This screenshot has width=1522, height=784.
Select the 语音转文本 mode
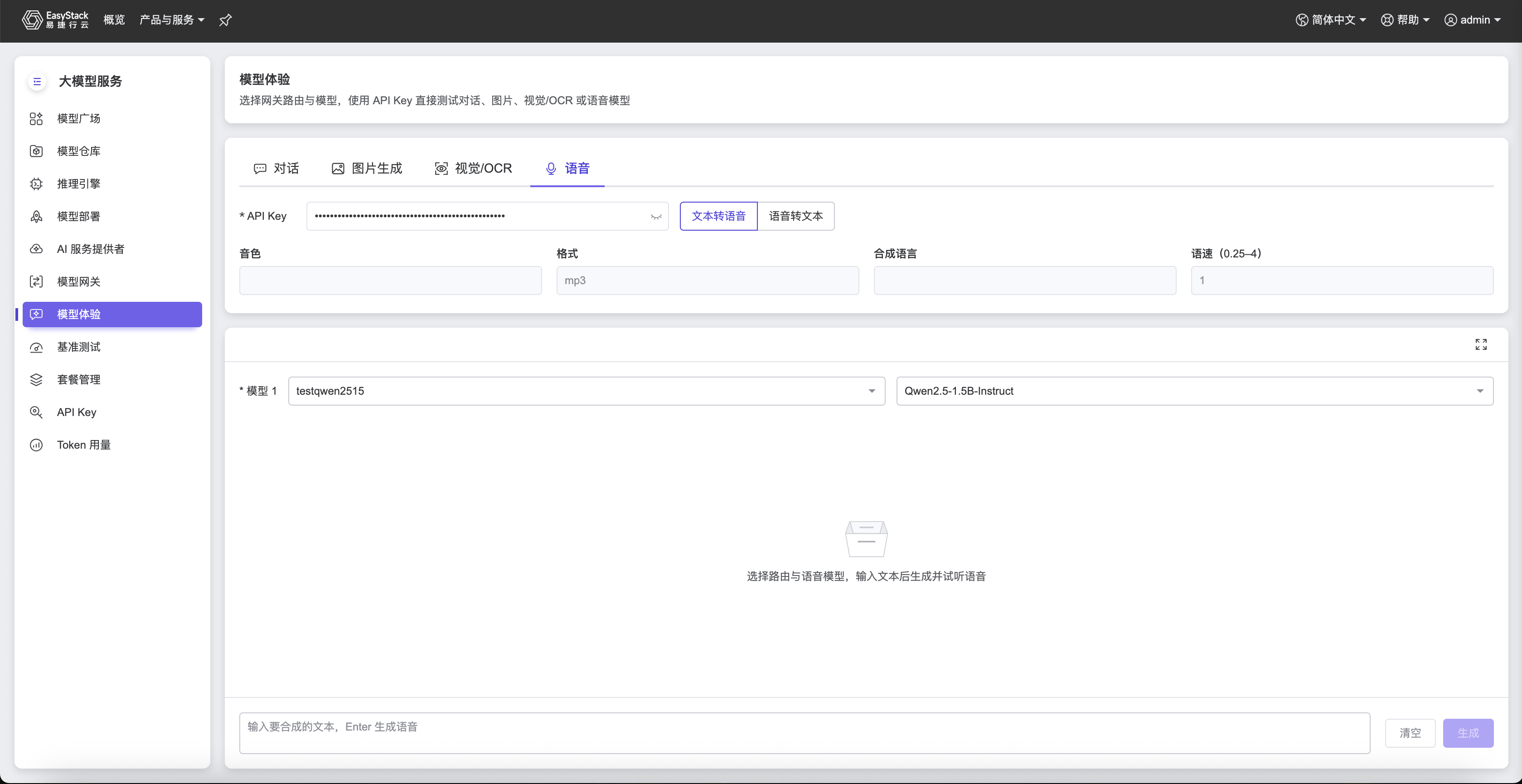796,216
